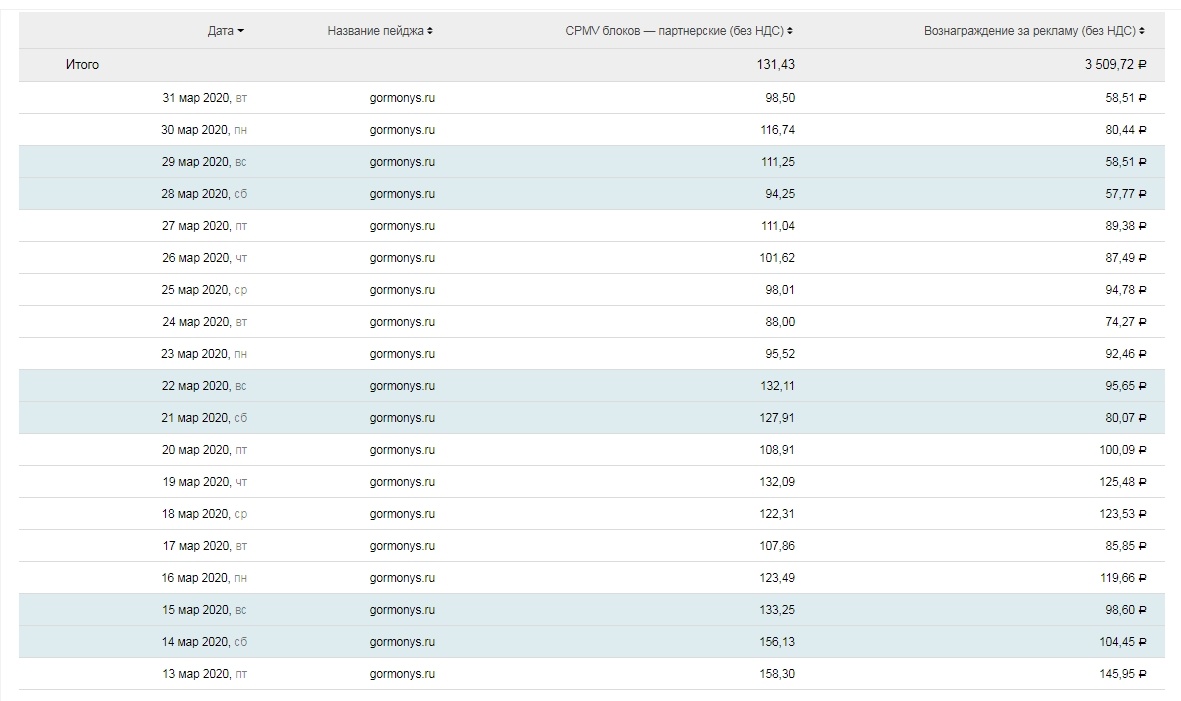Click the sort arrow next to Дата

click(x=241, y=31)
